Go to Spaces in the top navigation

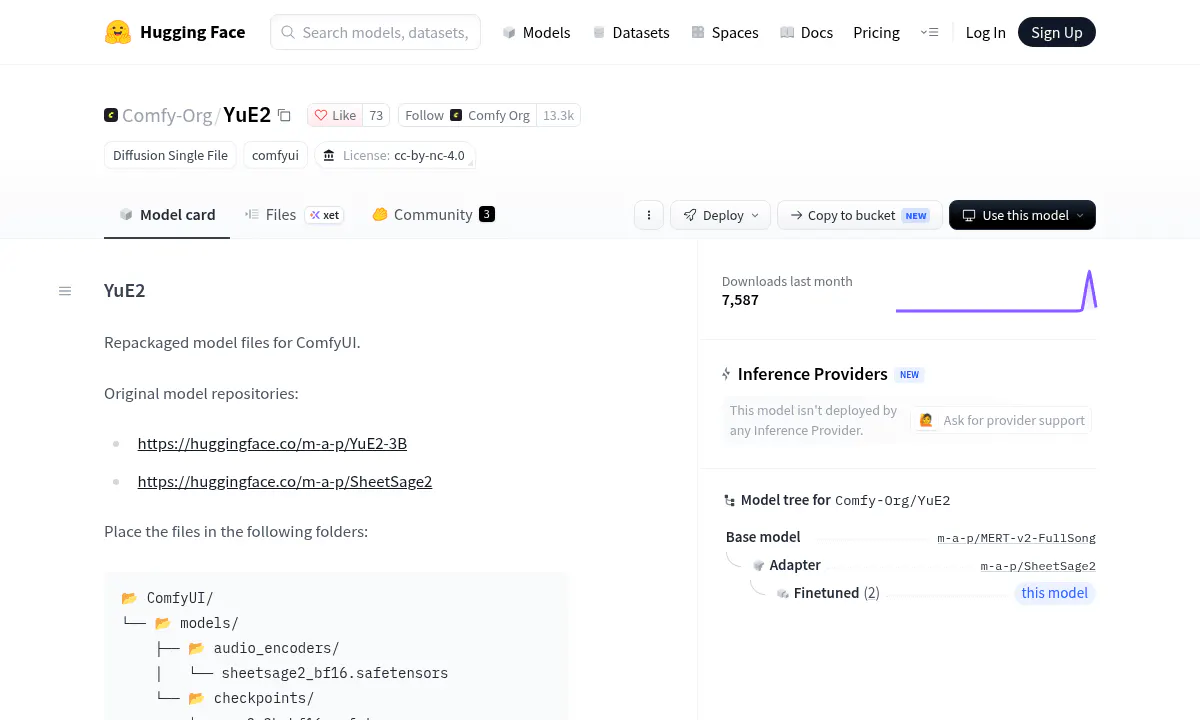[724, 32]
